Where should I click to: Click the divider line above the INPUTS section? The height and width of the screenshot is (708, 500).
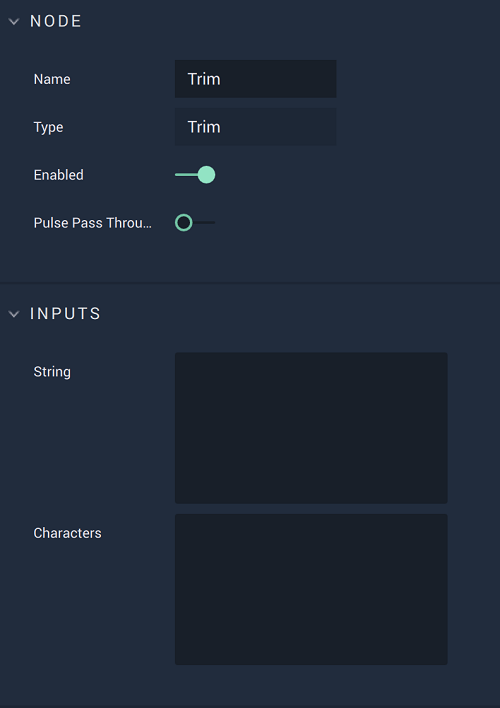250,283
